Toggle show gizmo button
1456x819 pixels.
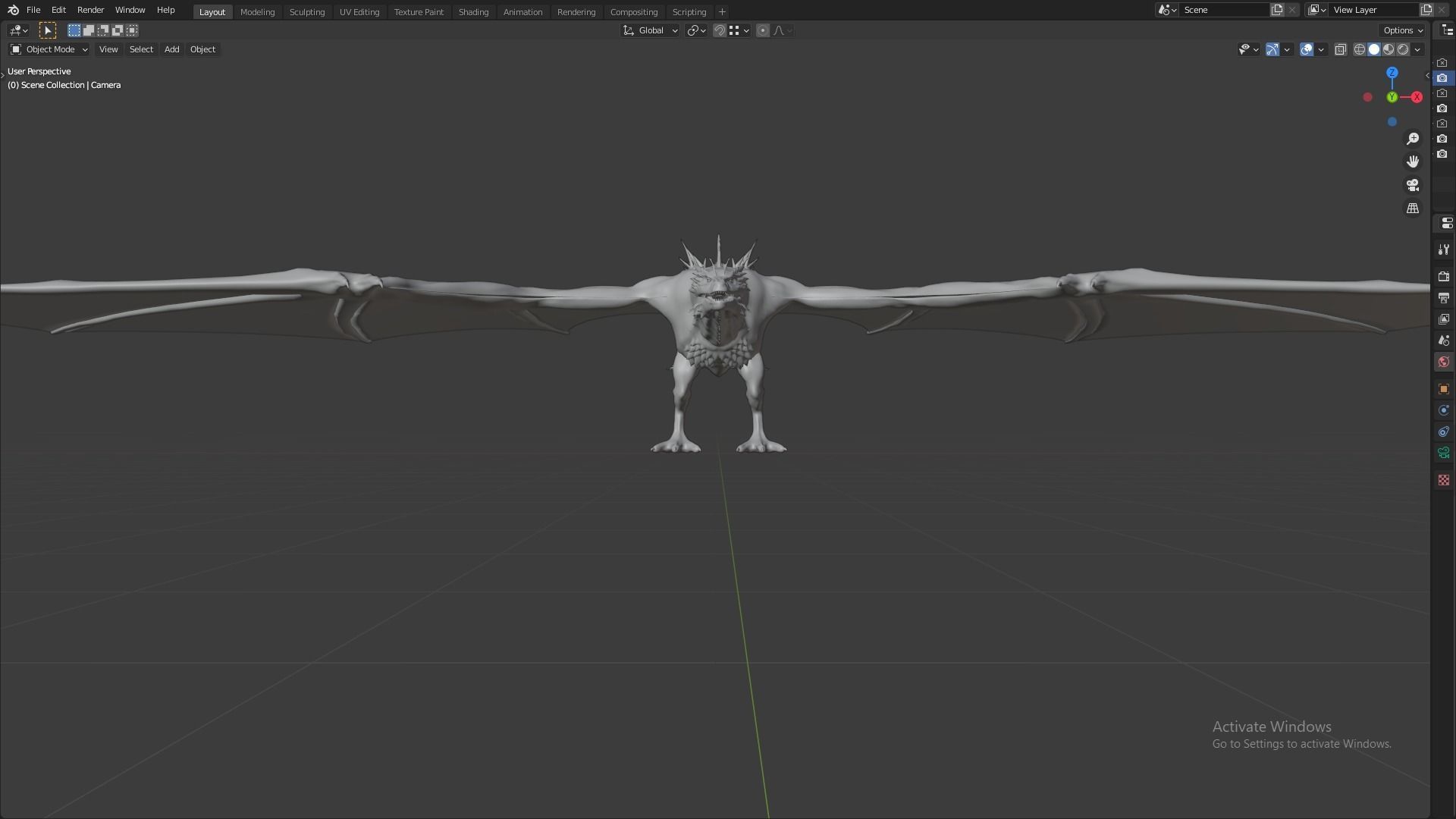click(1272, 49)
